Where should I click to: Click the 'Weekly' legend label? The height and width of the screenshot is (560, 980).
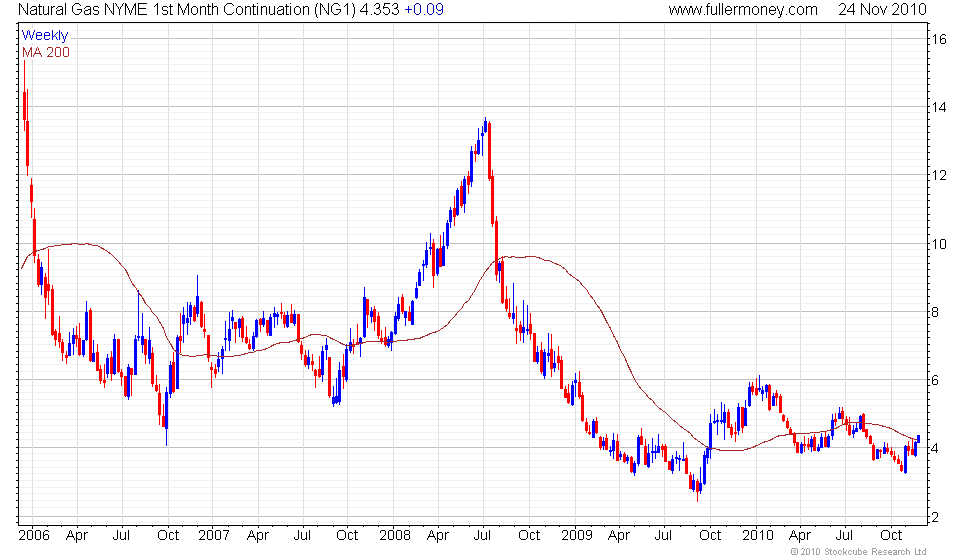44,36
